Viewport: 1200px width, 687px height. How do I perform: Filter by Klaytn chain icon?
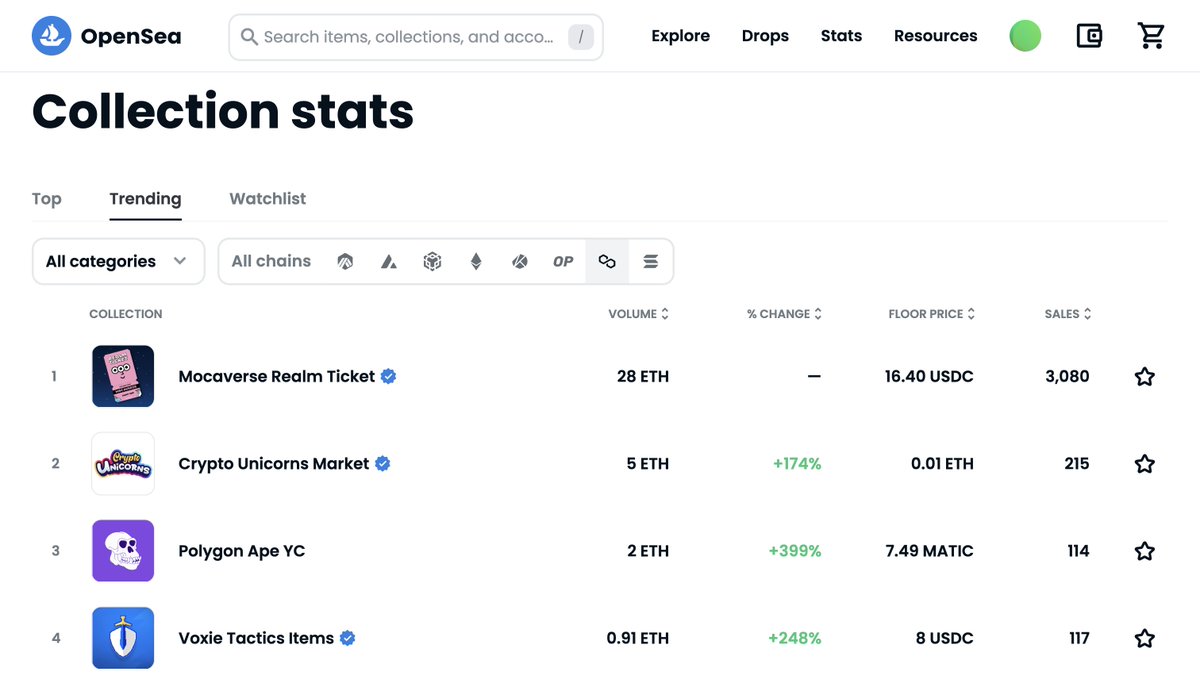[519, 261]
